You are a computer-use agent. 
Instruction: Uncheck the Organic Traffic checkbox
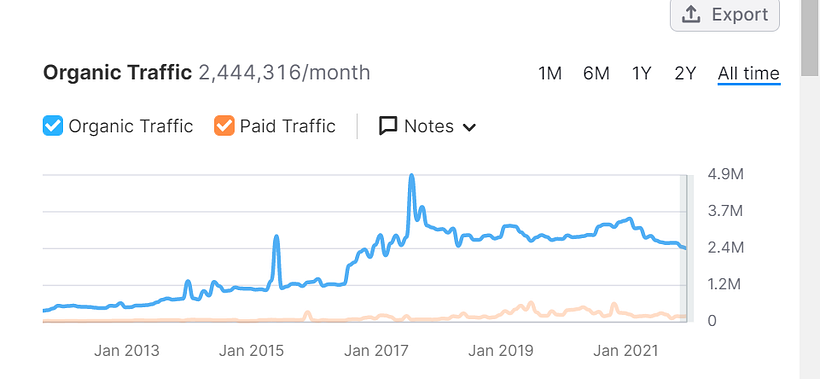pos(53,126)
